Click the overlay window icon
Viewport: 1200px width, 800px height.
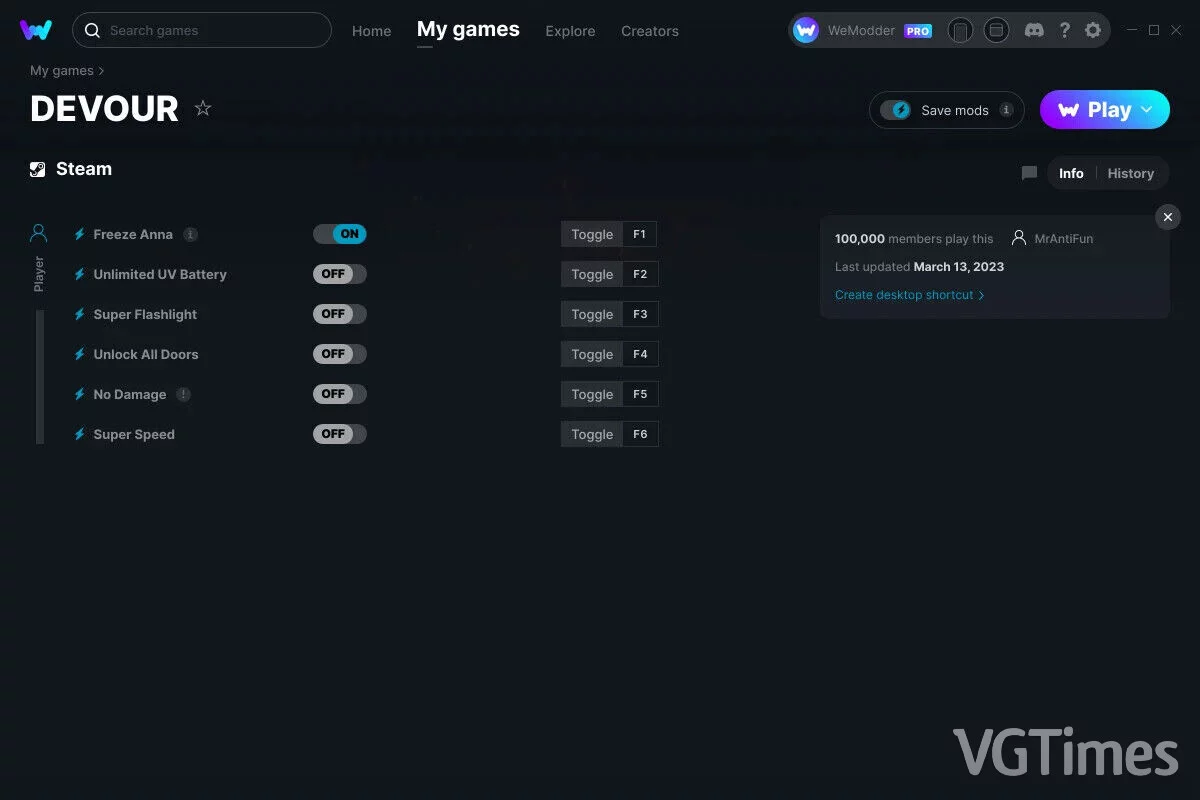(996, 30)
